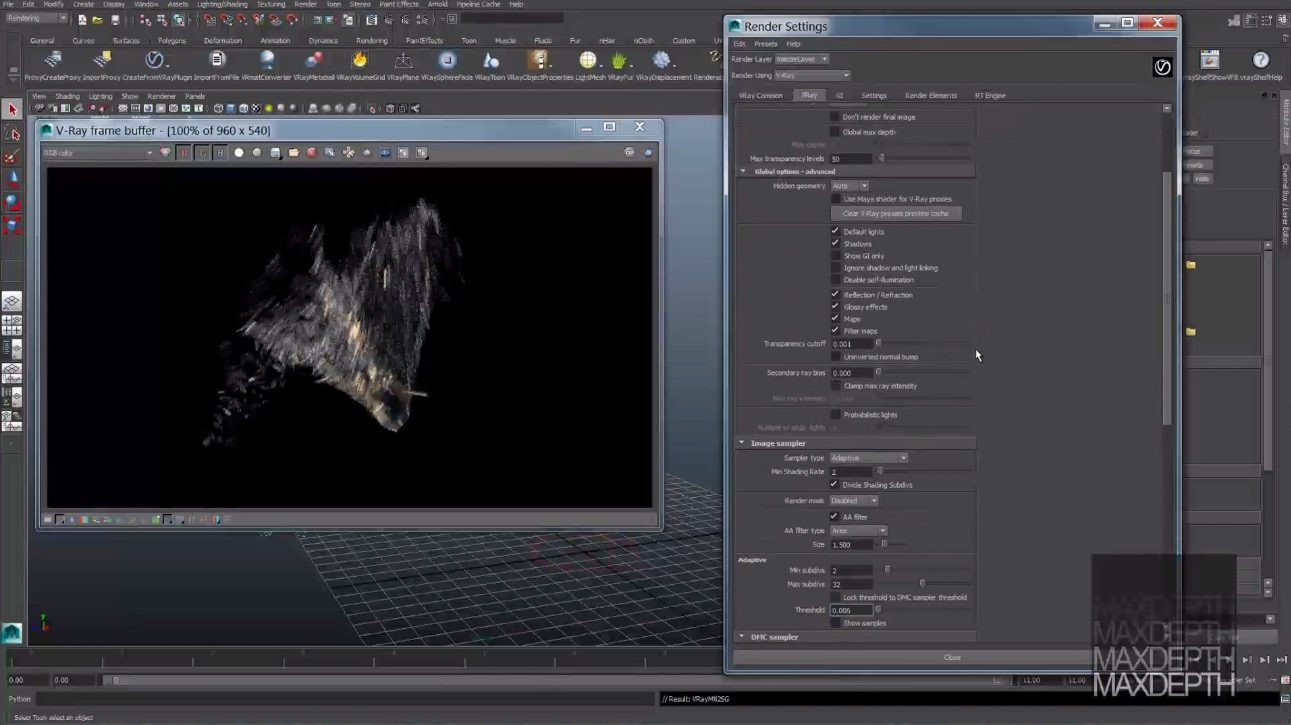Uncheck Glossy effects checkbox
This screenshot has width=1291, height=725.
coord(835,307)
